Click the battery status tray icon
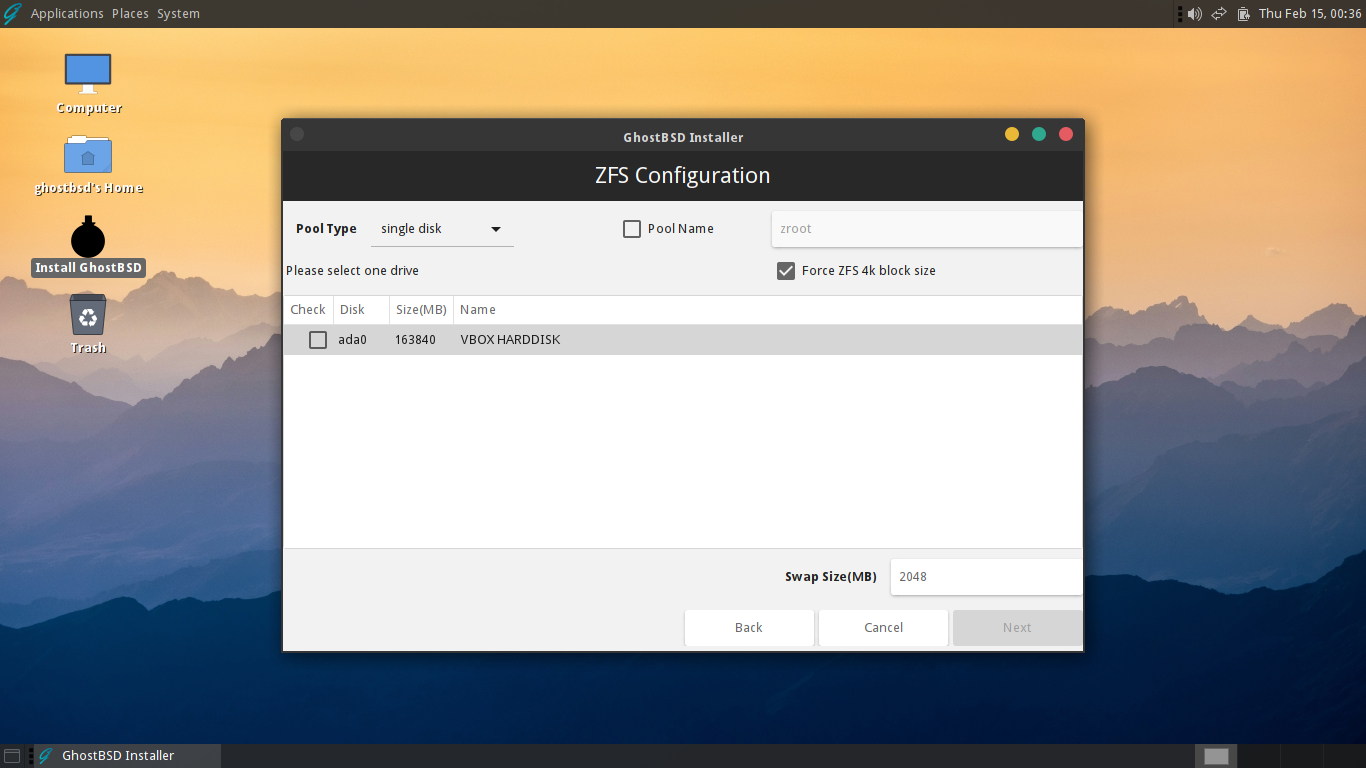Image resolution: width=1366 pixels, height=768 pixels. pyautogui.click(x=1243, y=14)
